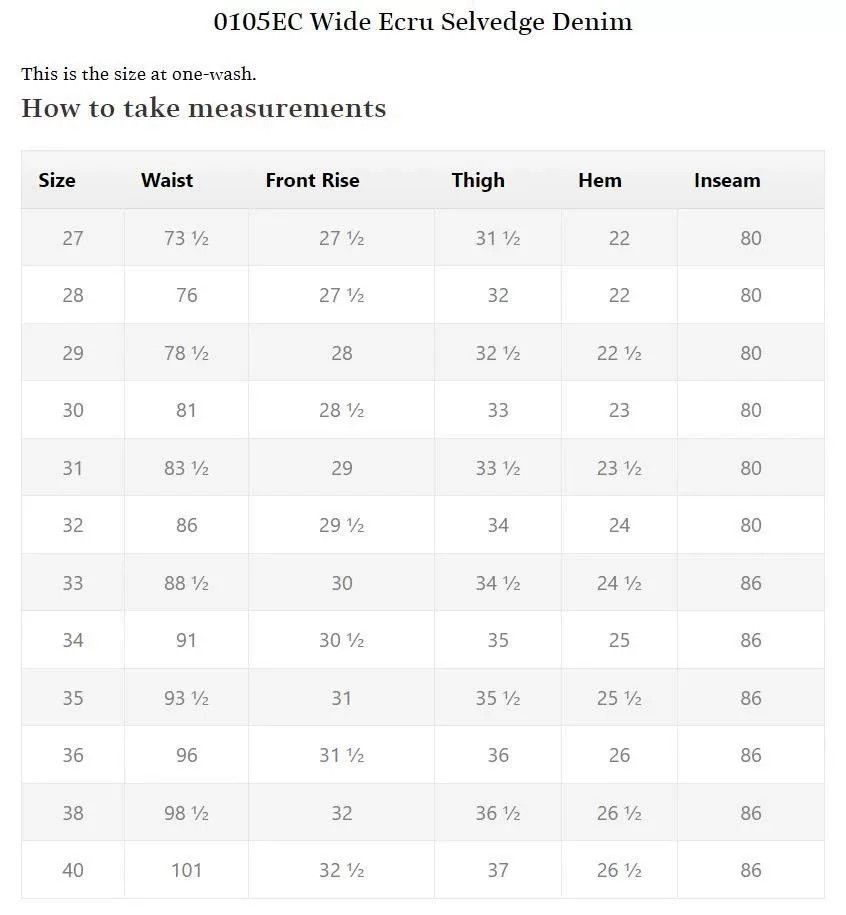Click waist value 73 ½ for size 27
This screenshot has width=846, height=915.
[x=187, y=238]
